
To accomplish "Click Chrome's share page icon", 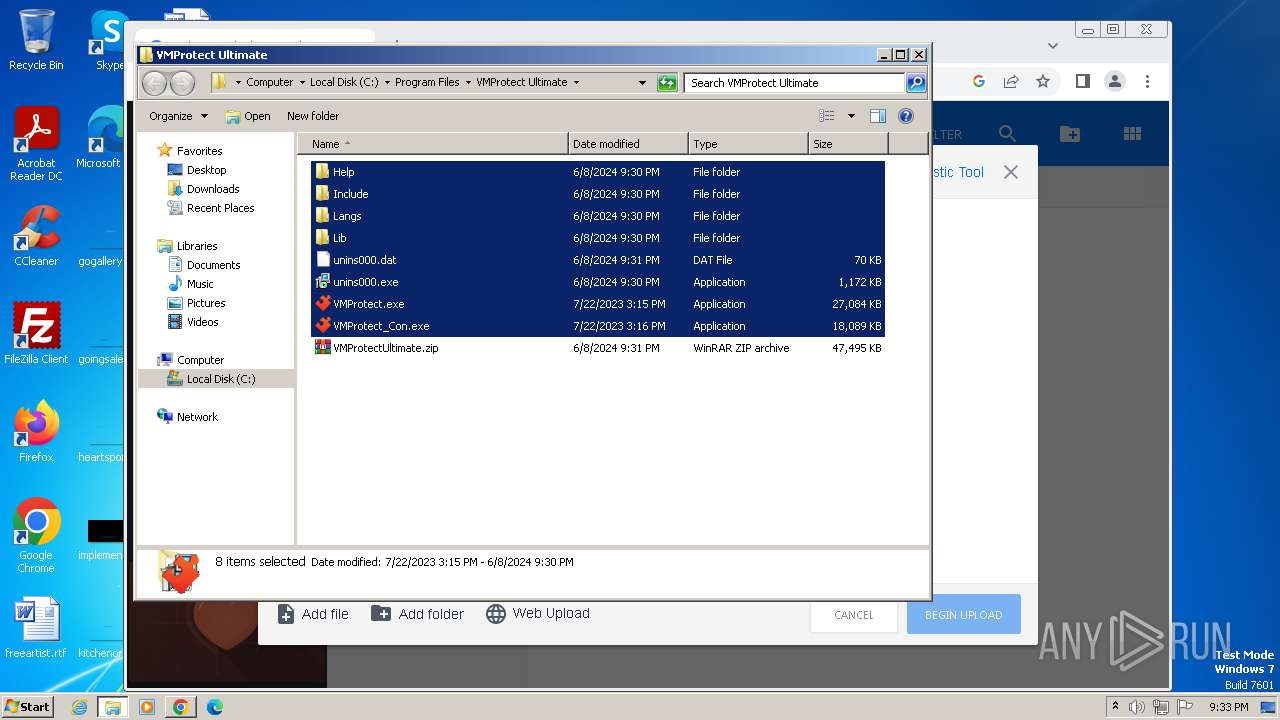I will point(1011,81).
